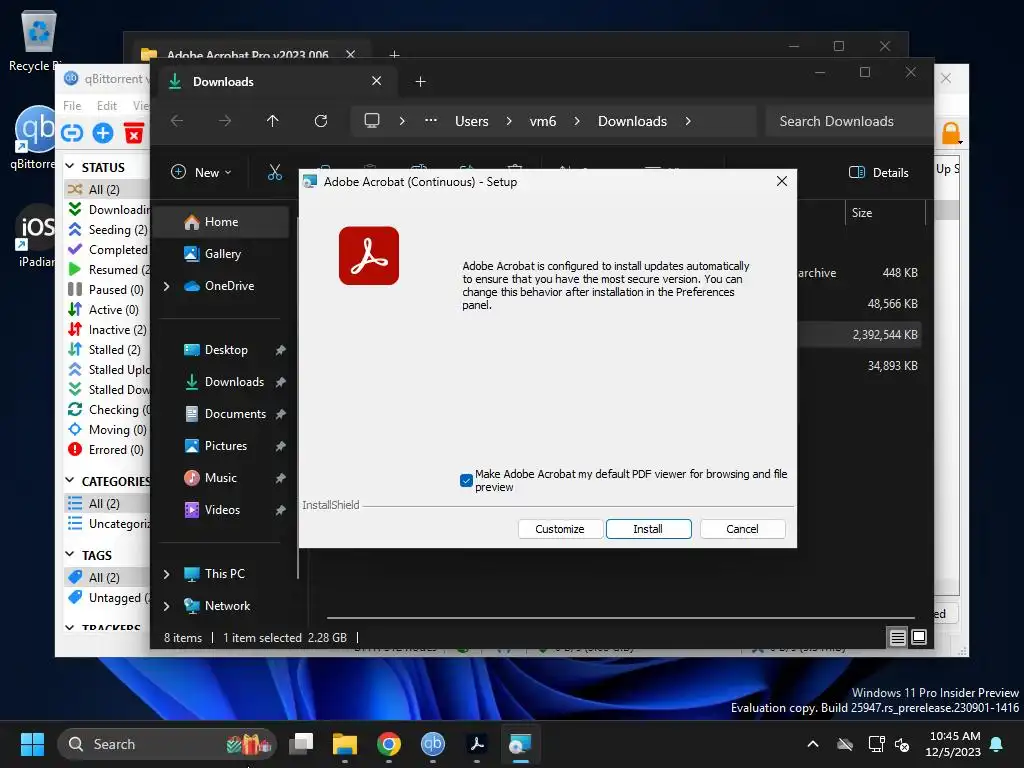Image resolution: width=1024 pixels, height=768 pixels.
Task: Unpin Desktop via its pin icon
Action: point(281,350)
